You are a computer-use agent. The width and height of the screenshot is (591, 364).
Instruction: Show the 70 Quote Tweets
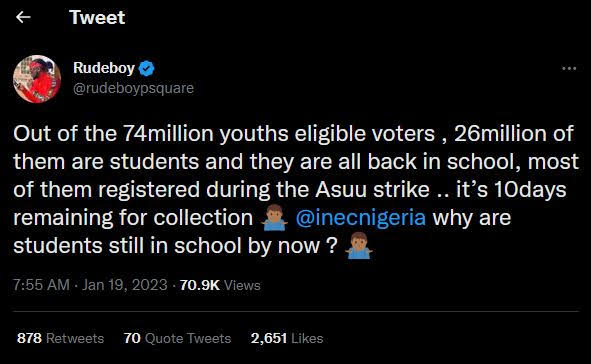pyautogui.click(x=177, y=338)
